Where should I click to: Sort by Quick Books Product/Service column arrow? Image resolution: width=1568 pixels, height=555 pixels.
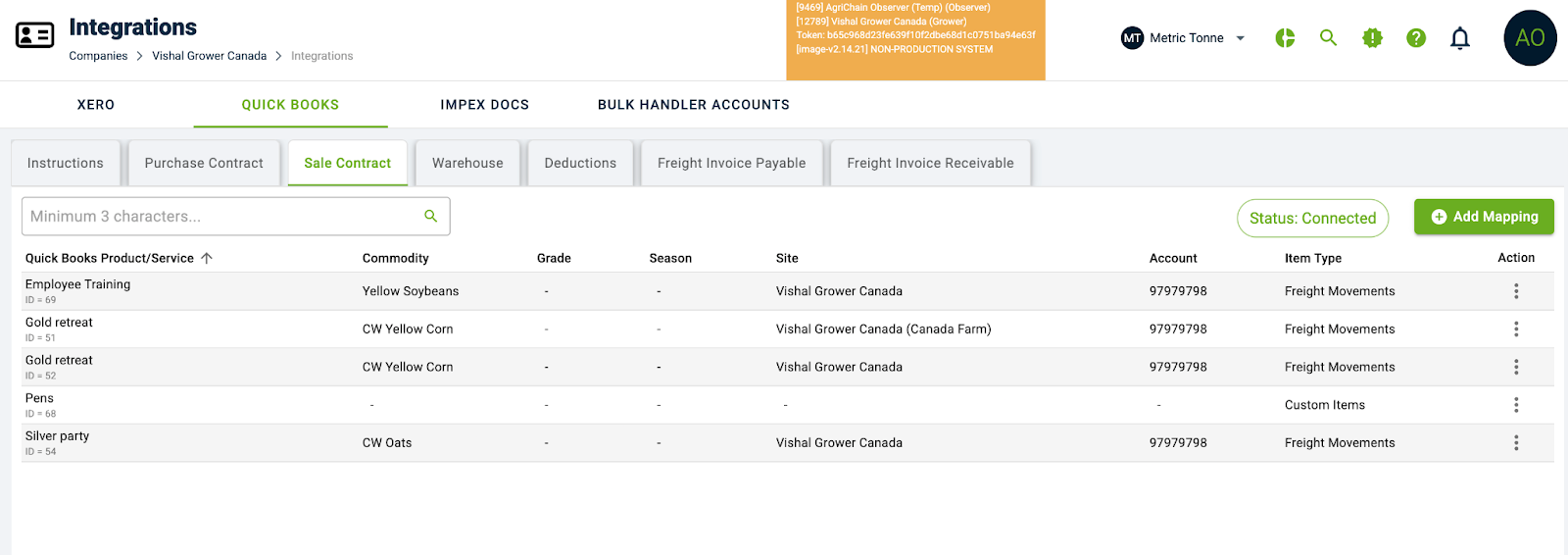point(207,259)
